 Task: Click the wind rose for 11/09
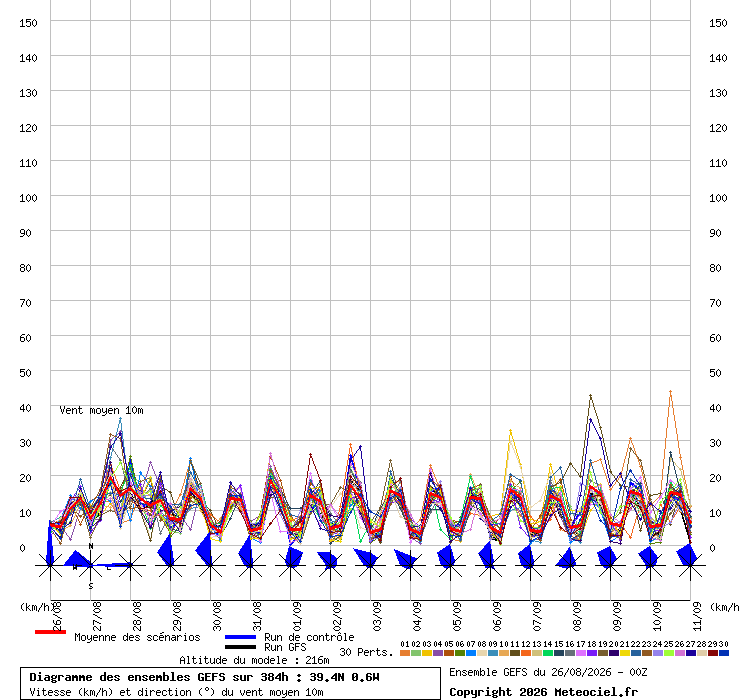690,565
